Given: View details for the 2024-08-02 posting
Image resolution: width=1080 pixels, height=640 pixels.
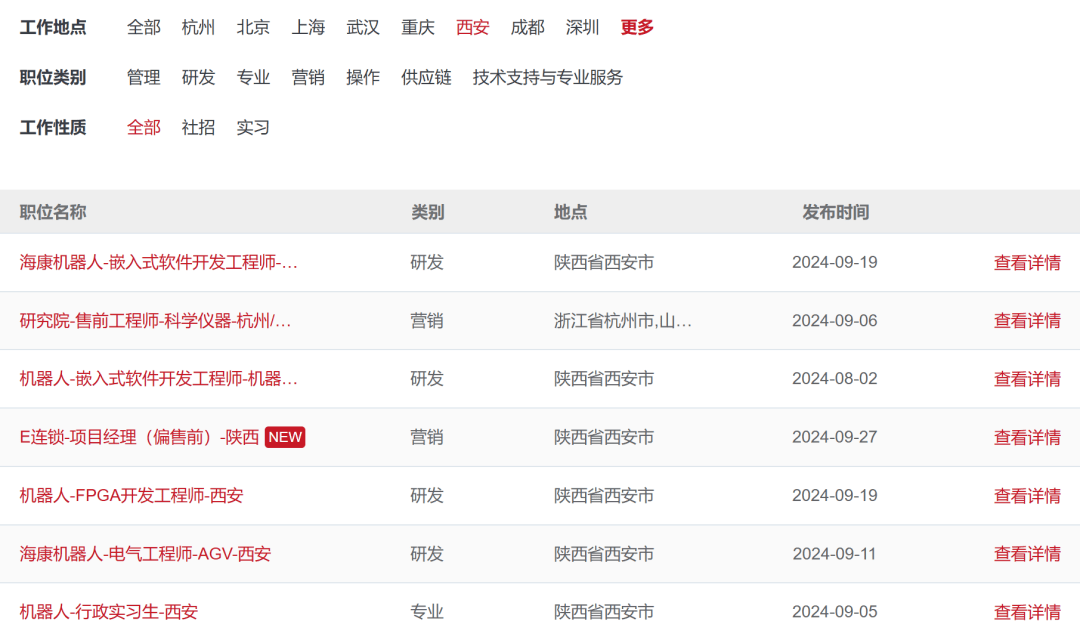Looking at the screenshot, I should tap(1027, 379).
